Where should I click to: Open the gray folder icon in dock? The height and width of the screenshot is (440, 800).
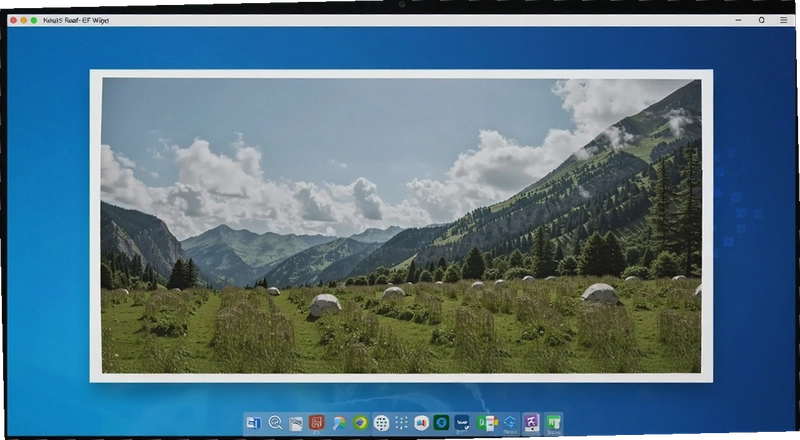(296, 423)
